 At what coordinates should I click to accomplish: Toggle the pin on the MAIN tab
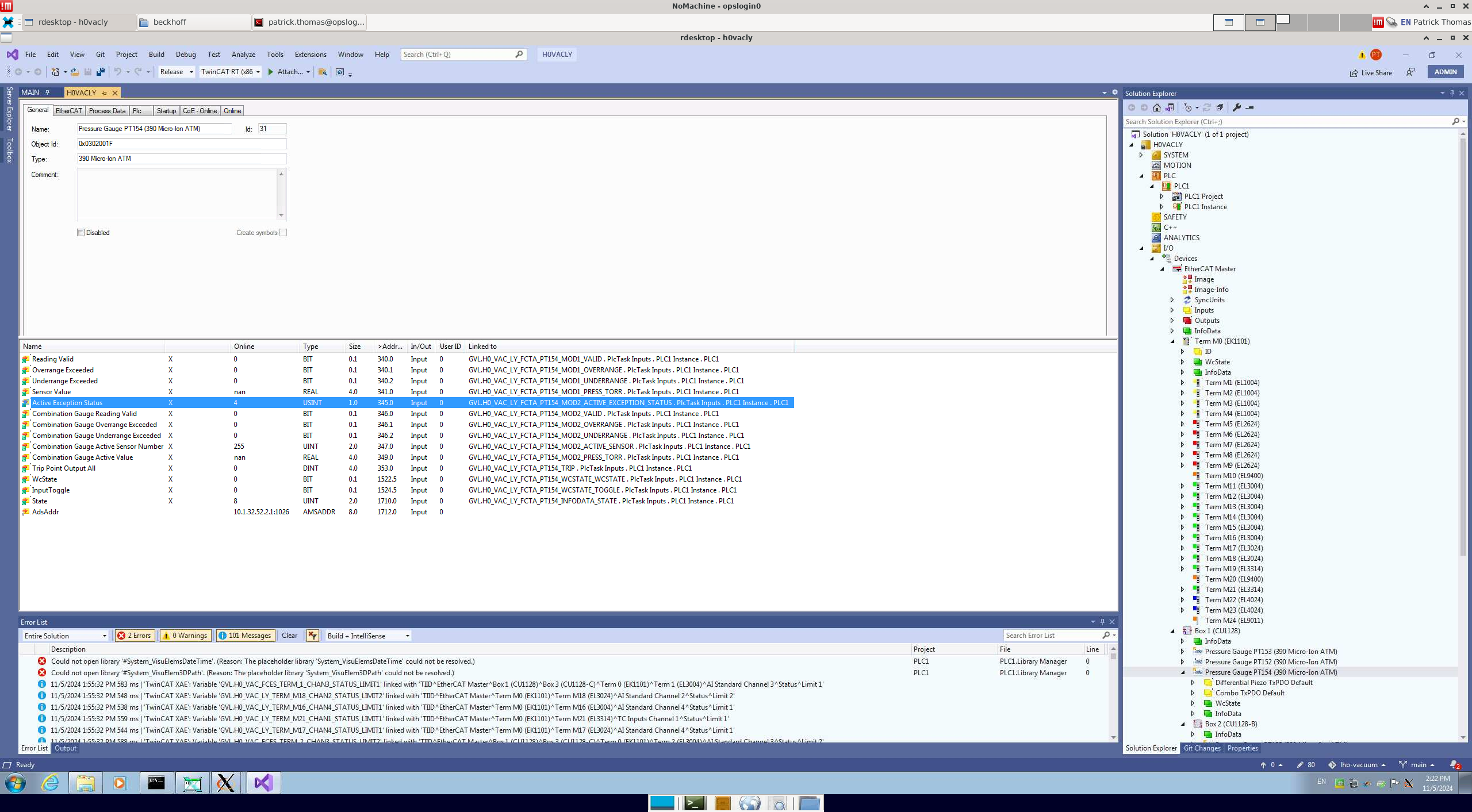[x=47, y=93]
